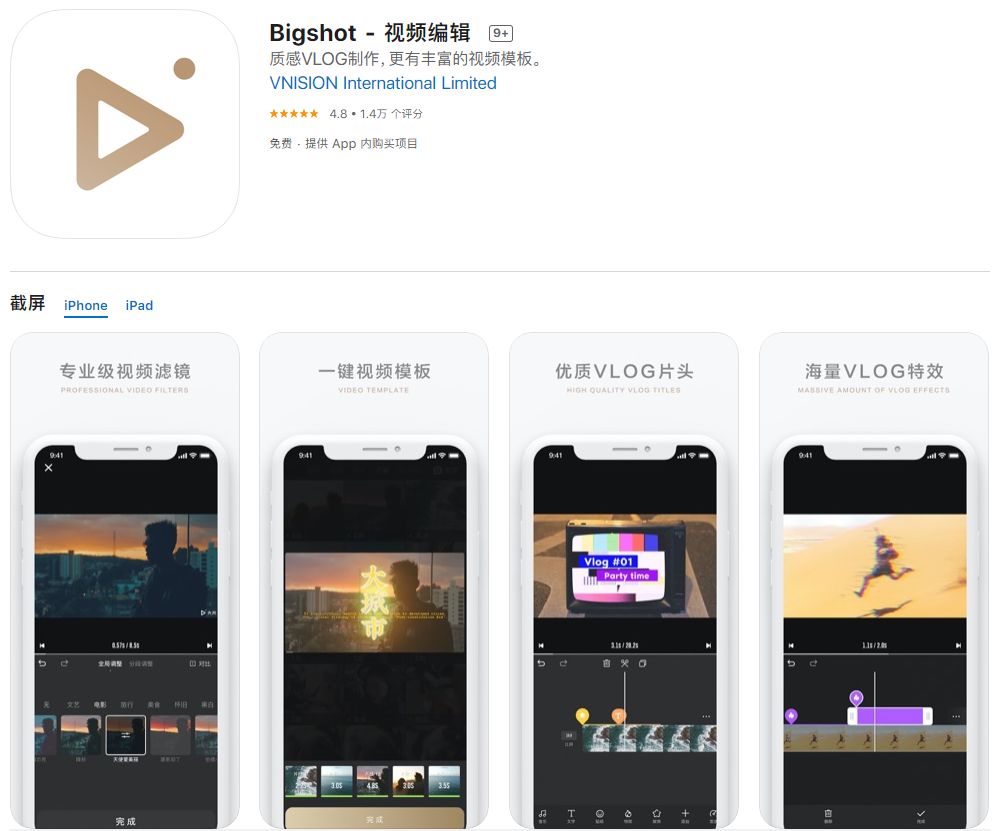Switch to the iPad screenshots tab

[139, 305]
